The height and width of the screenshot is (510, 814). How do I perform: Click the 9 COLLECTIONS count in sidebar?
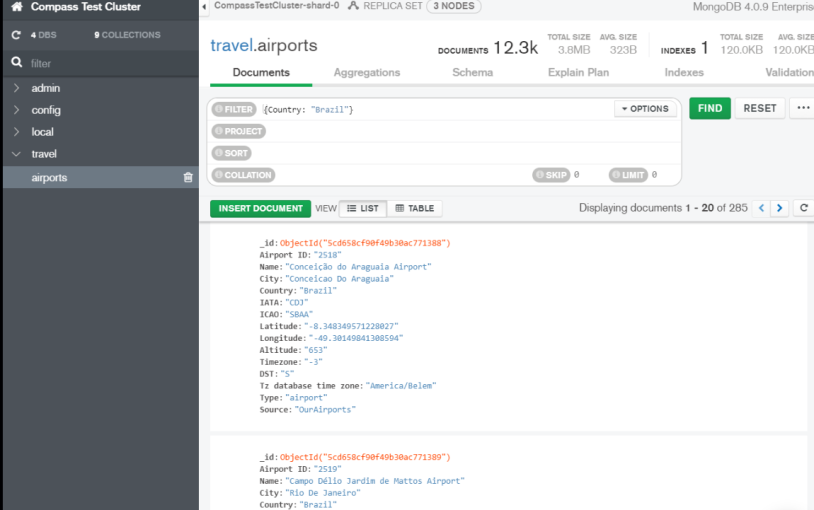tap(127, 35)
